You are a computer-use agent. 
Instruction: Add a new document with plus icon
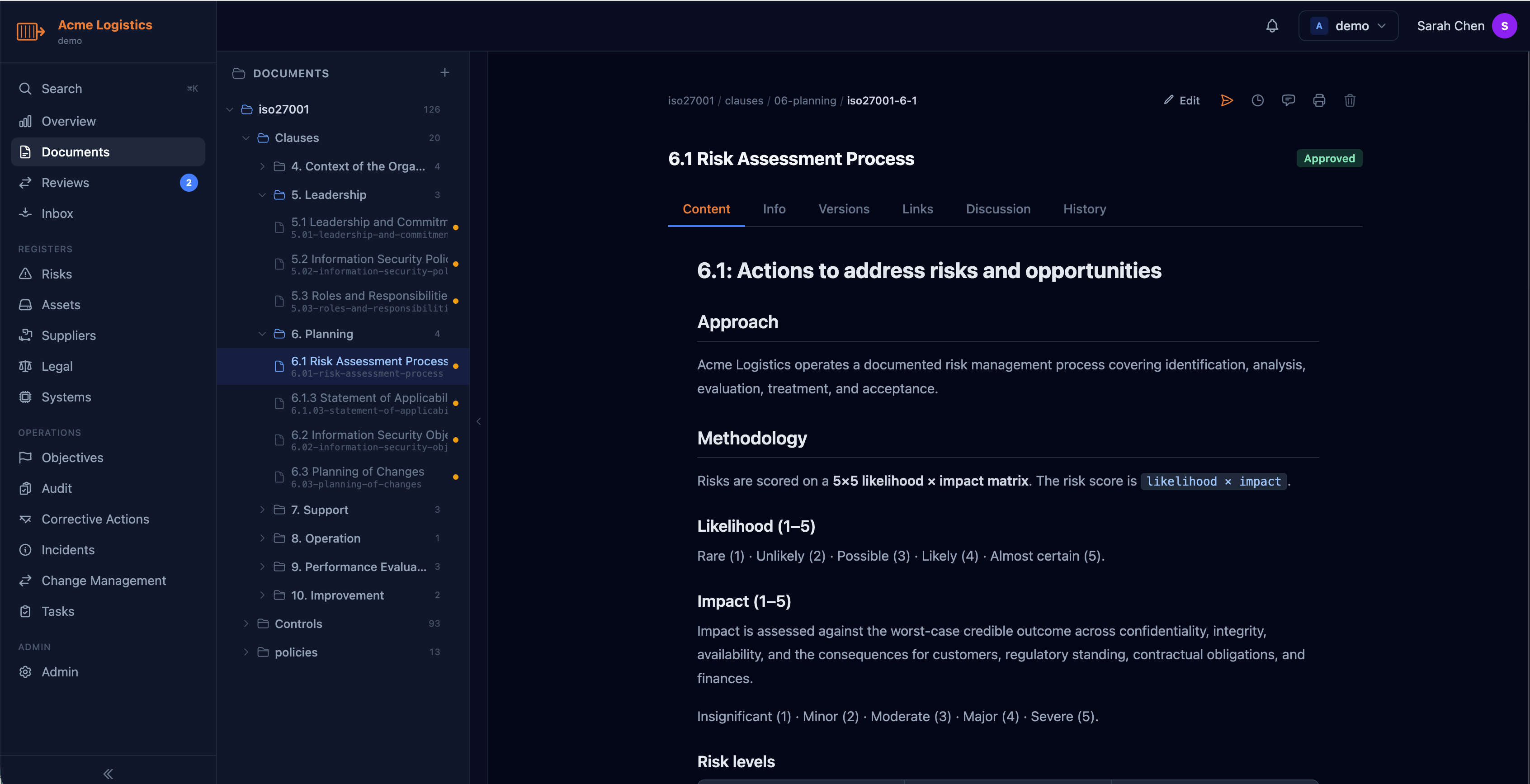pyautogui.click(x=445, y=72)
